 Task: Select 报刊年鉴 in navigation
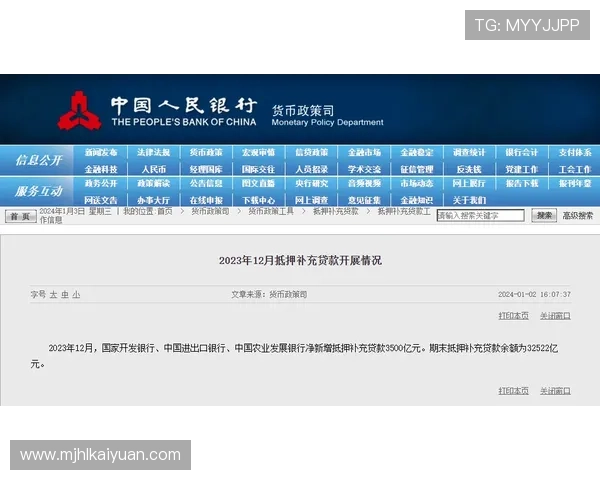point(575,183)
